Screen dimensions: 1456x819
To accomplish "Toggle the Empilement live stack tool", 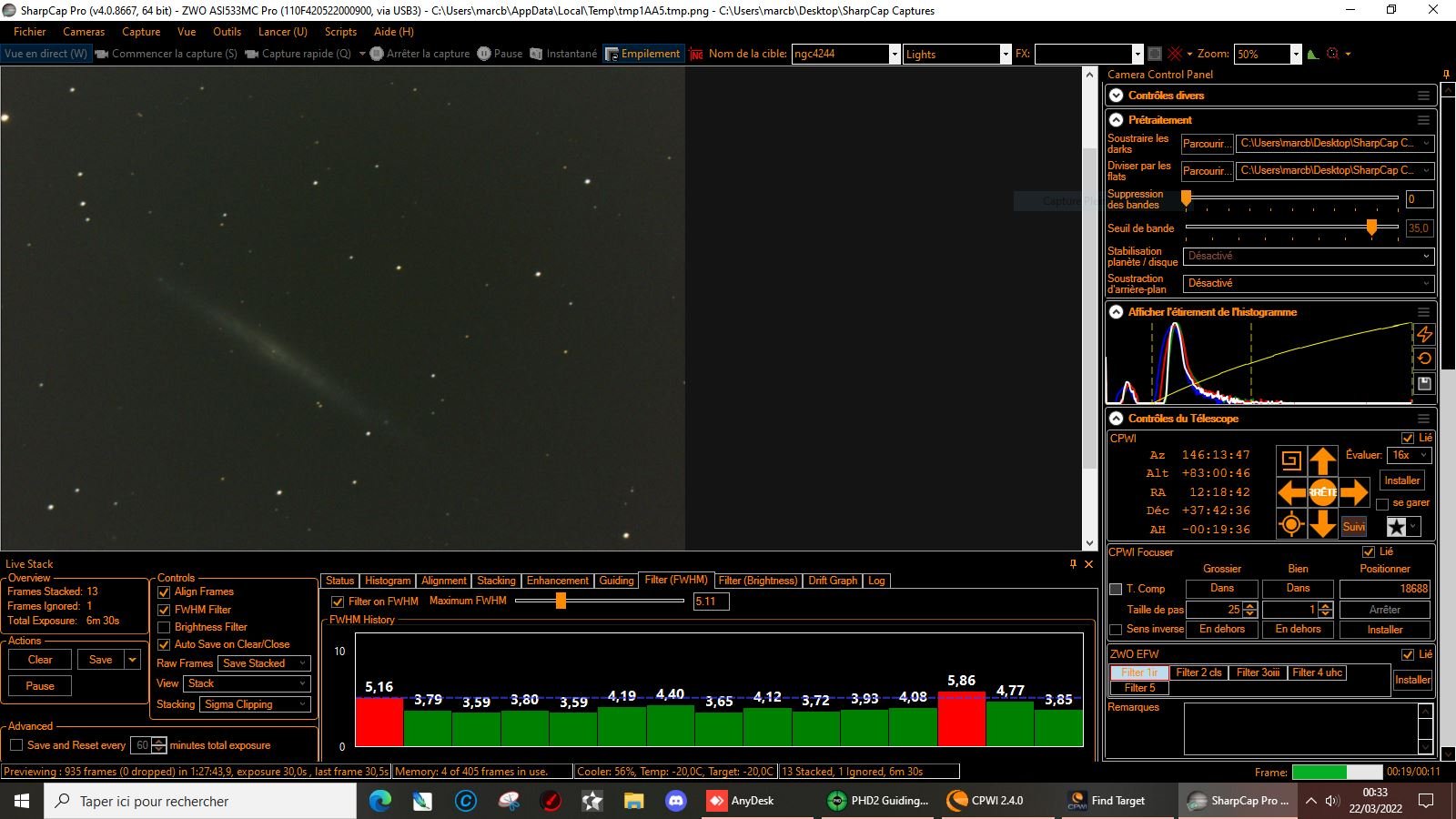I will click(x=642, y=54).
